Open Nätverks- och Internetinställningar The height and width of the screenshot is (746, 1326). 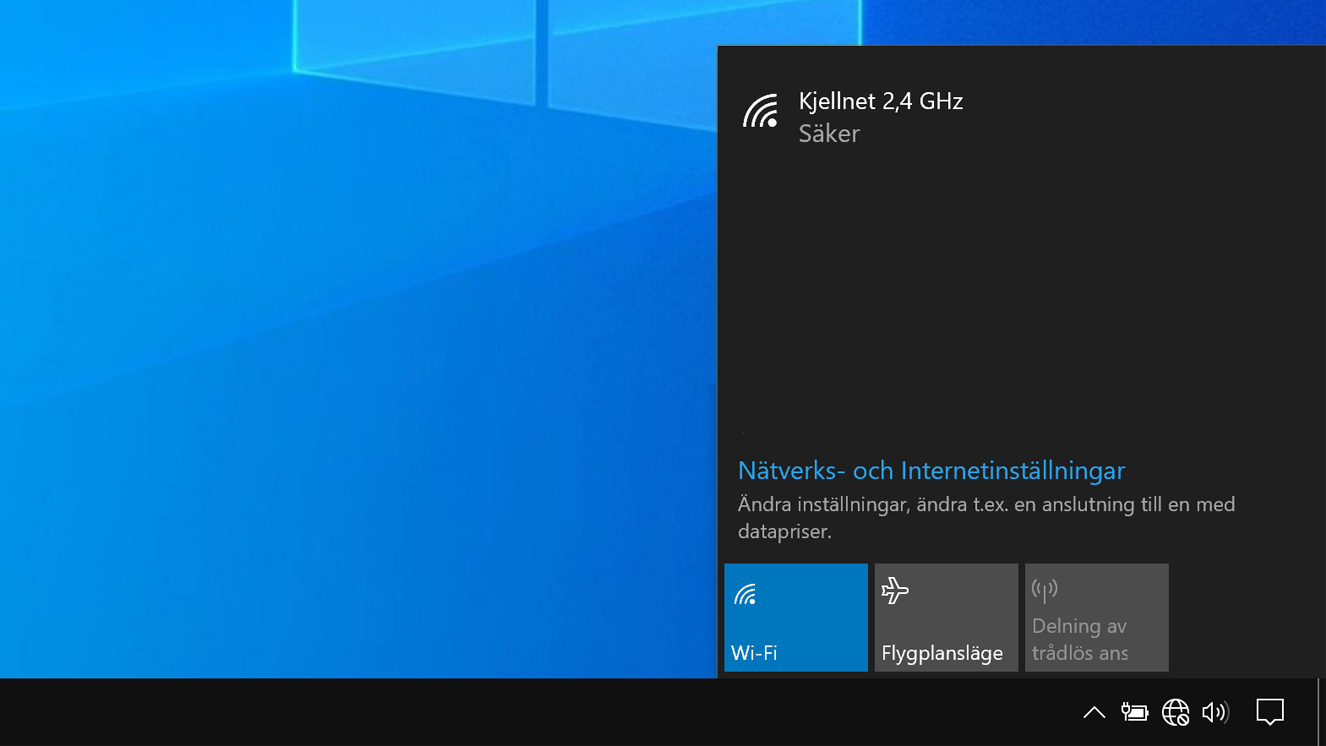click(931, 470)
